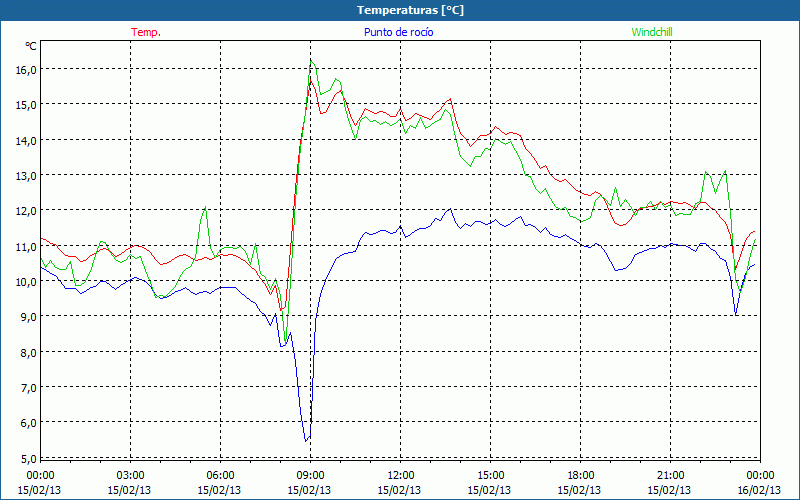Click the blue dew point minimum near 09:00
This screenshot has height=500, width=800.
coord(306,441)
